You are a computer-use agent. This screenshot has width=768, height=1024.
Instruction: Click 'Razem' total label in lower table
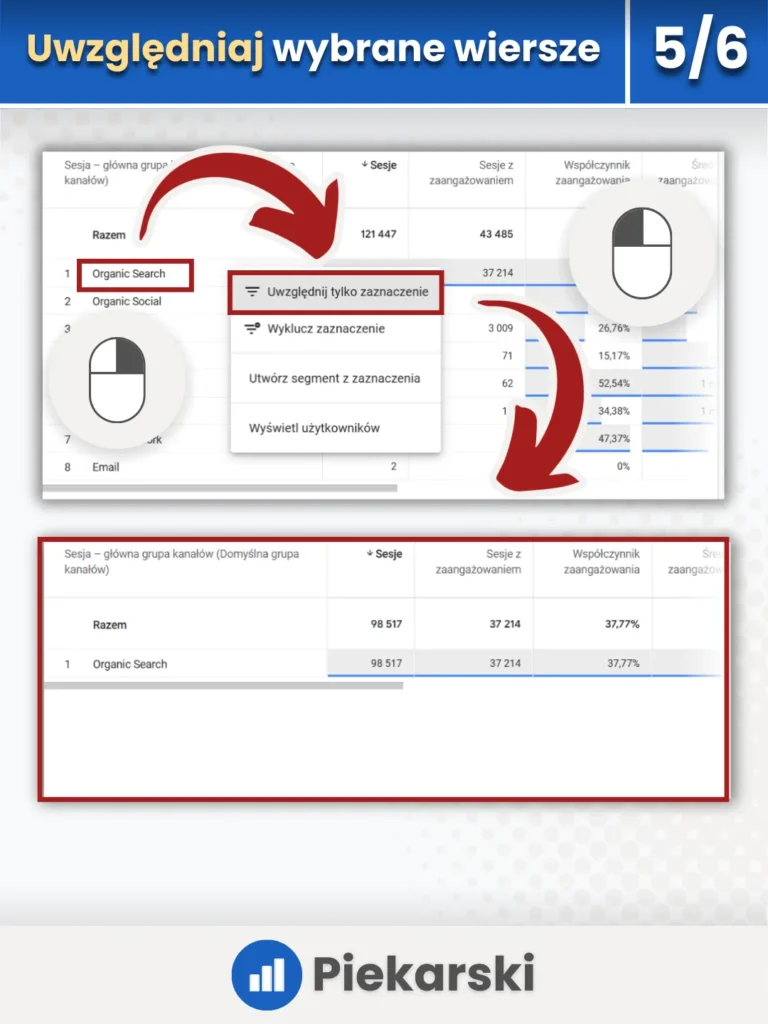click(110, 624)
